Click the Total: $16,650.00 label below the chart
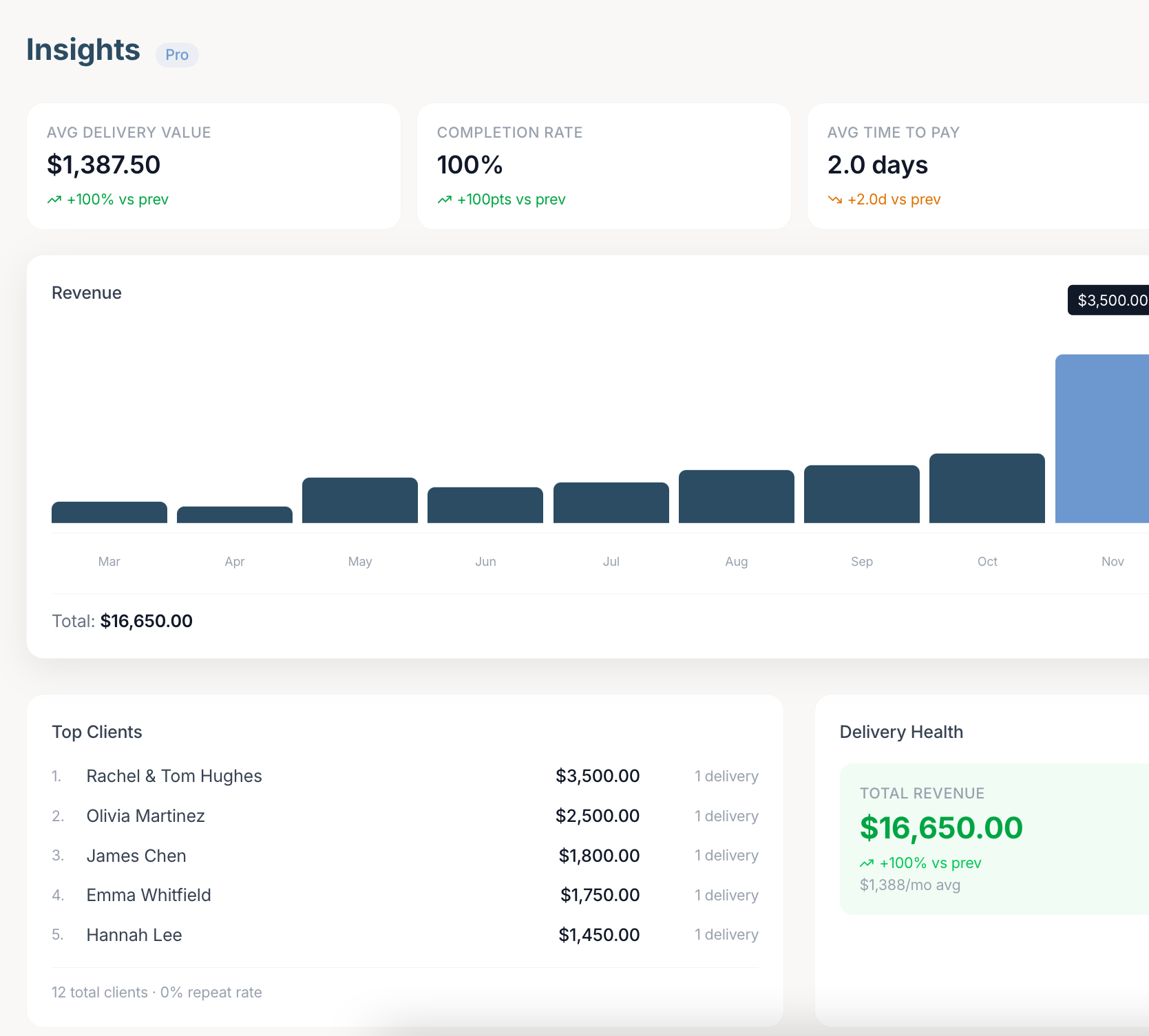This screenshot has width=1149, height=1036. pyautogui.click(x=122, y=620)
